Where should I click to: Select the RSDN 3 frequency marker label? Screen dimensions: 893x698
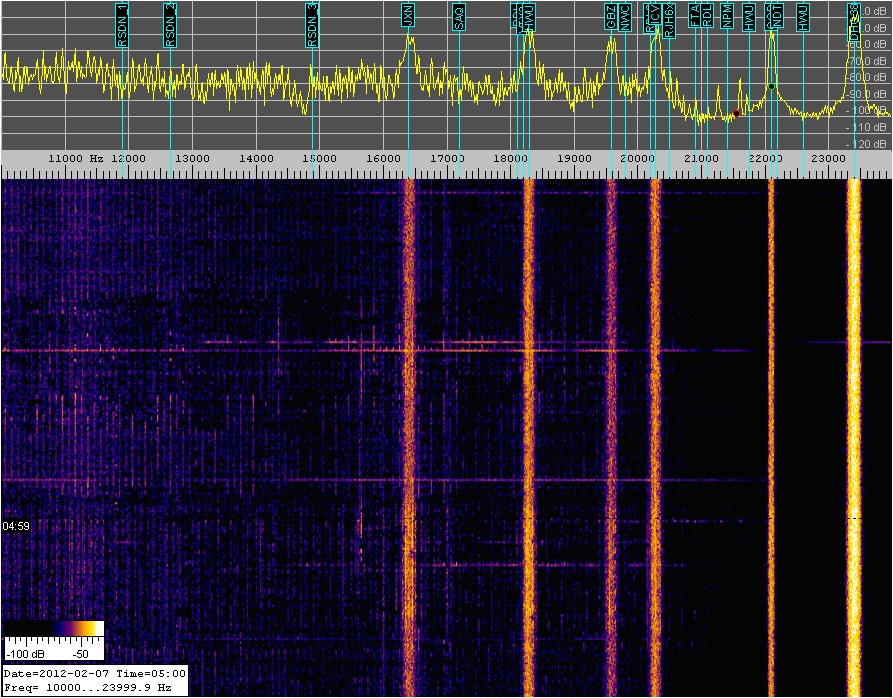[x=312, y=25]
